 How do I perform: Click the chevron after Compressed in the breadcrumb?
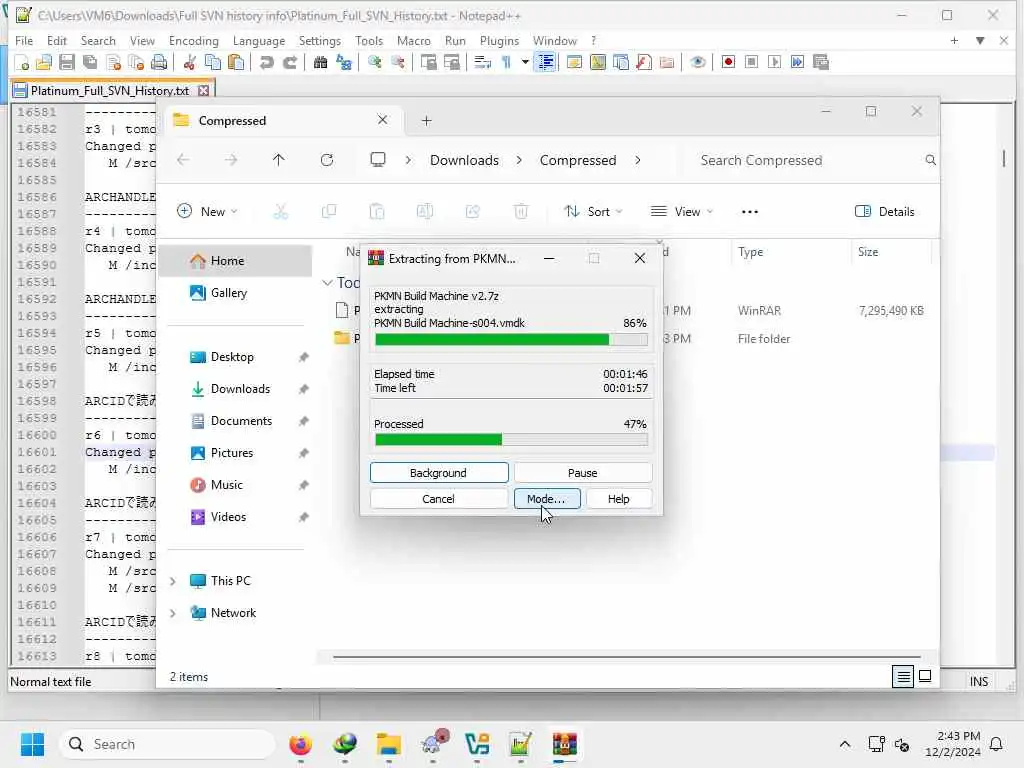click(637, 160)
